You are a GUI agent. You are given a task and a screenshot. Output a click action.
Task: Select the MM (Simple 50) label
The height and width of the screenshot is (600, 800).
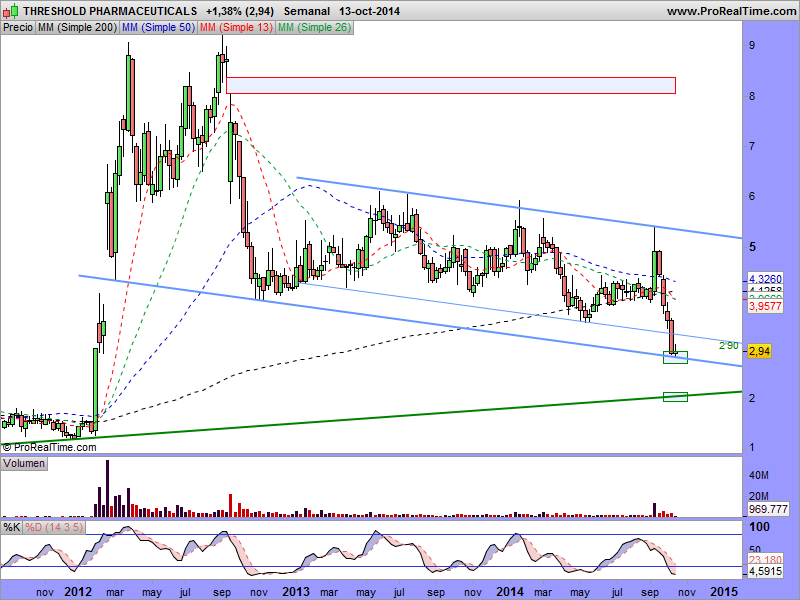pyautogui.click(x=158, y=28)
